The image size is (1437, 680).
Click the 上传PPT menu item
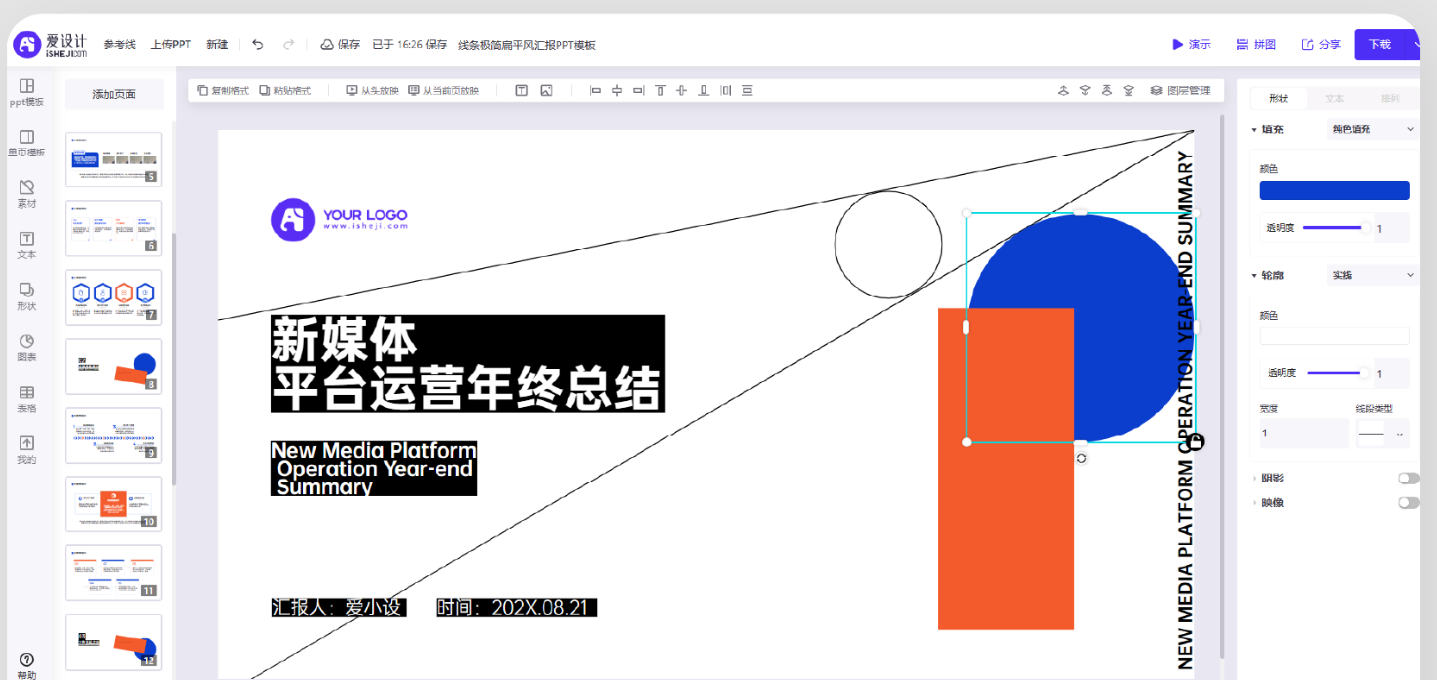(x=170, y=45)
